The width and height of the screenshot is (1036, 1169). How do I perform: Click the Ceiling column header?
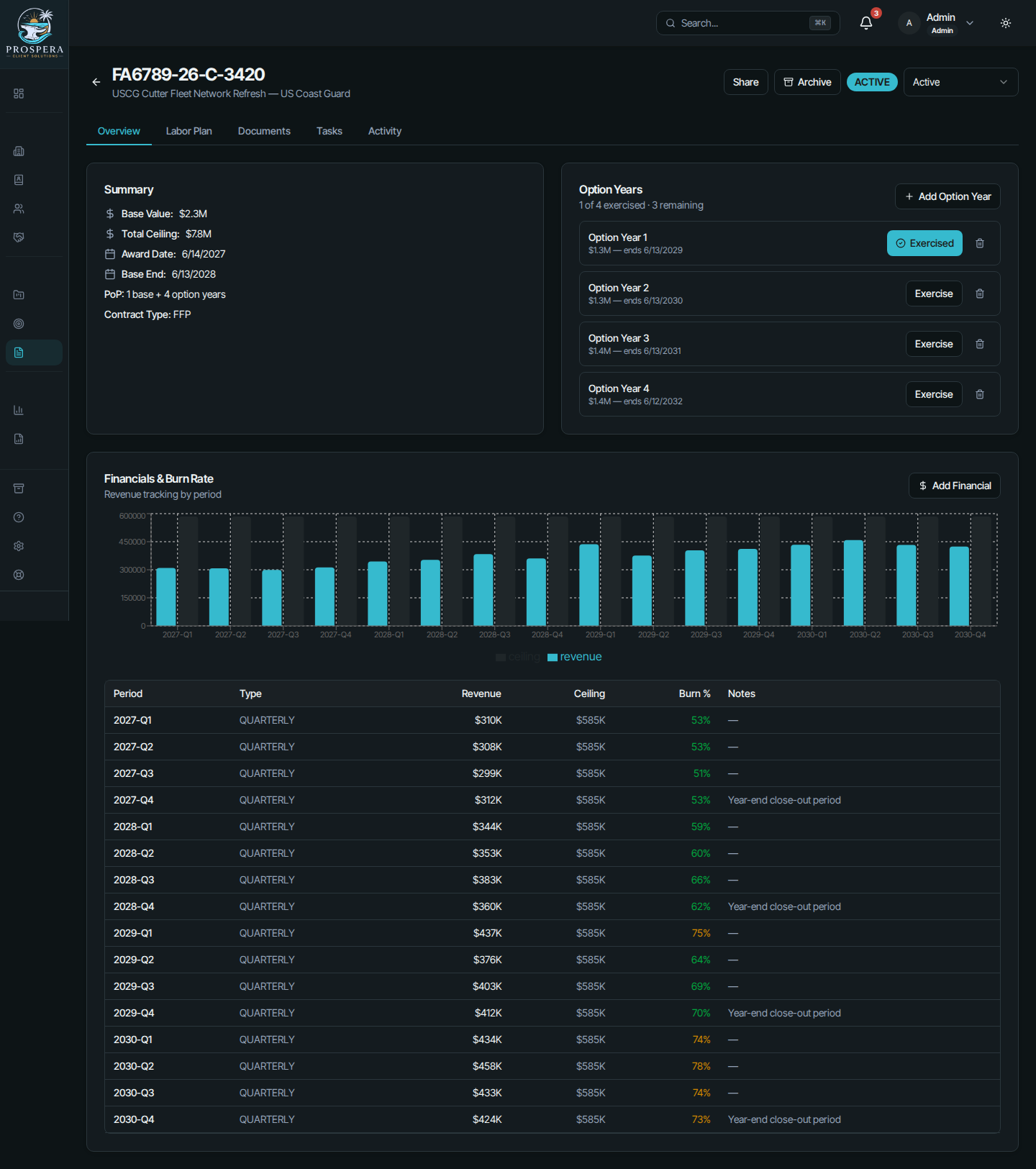click(x=589, y=693)
